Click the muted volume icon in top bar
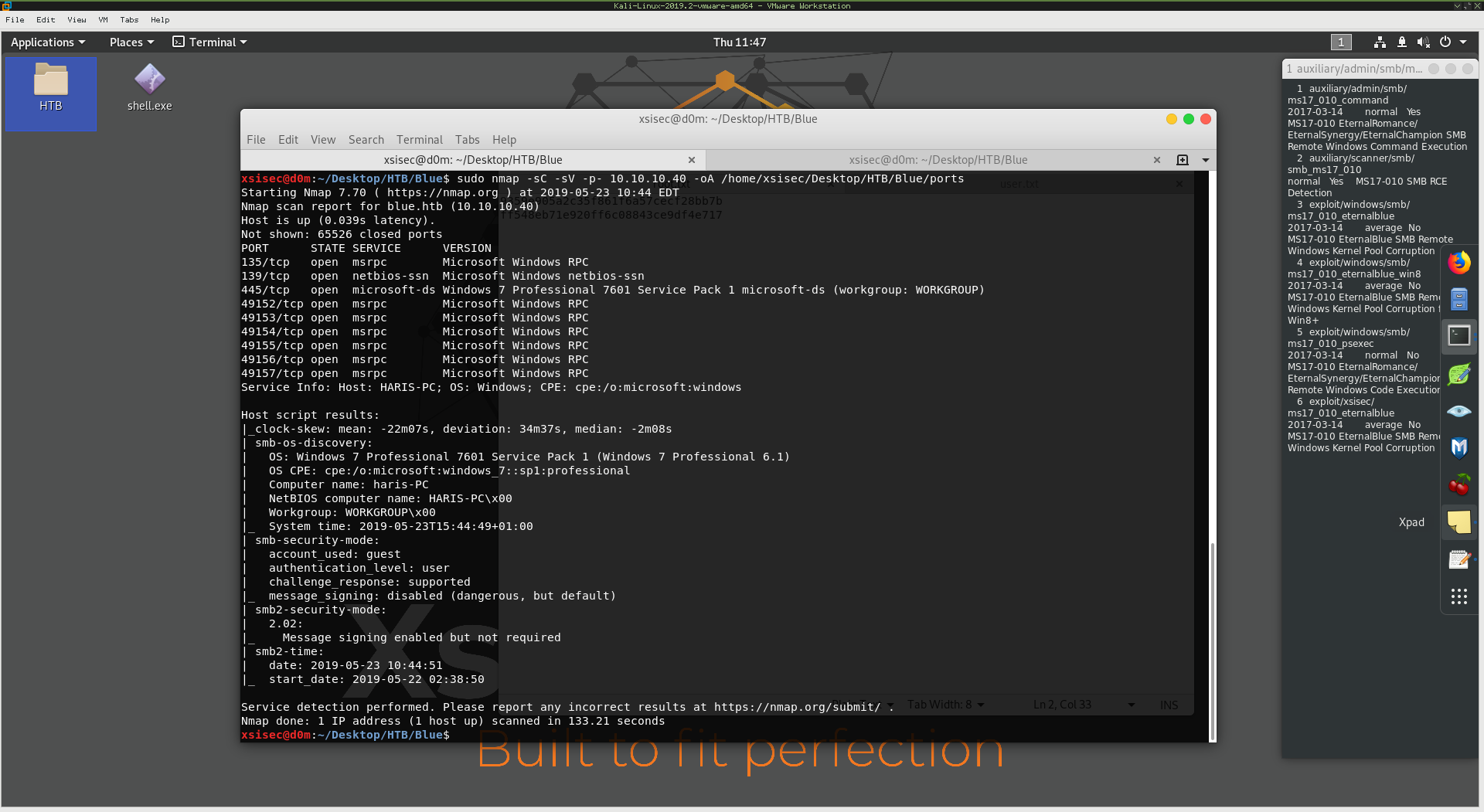The width and height of the screenshot is (1484, 812). tap(1423, 42)
